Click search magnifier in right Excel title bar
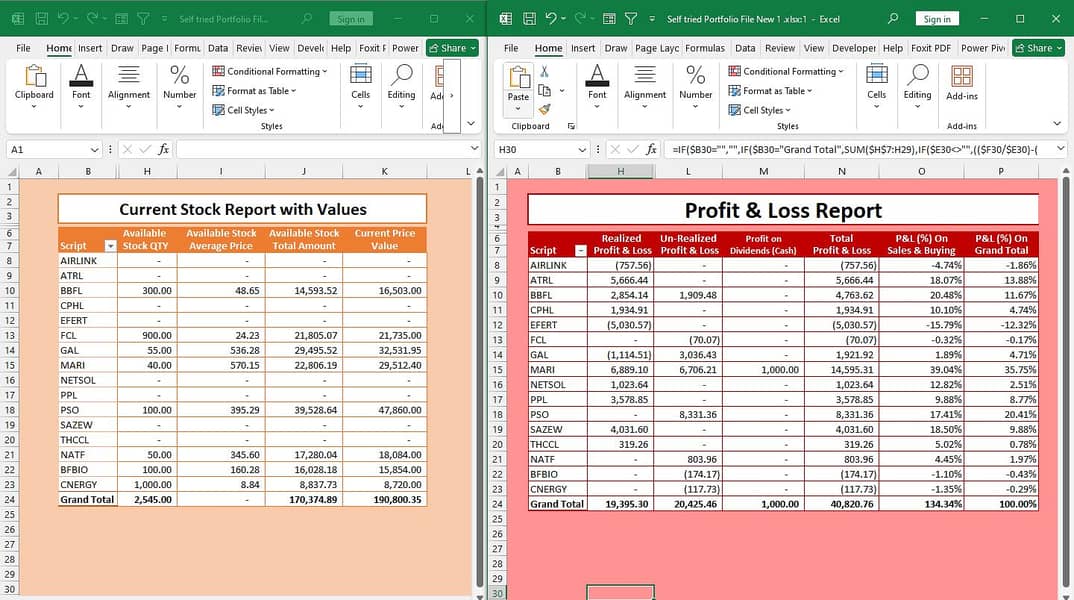This screenshot has height=600, width=1074. point(892,19)
